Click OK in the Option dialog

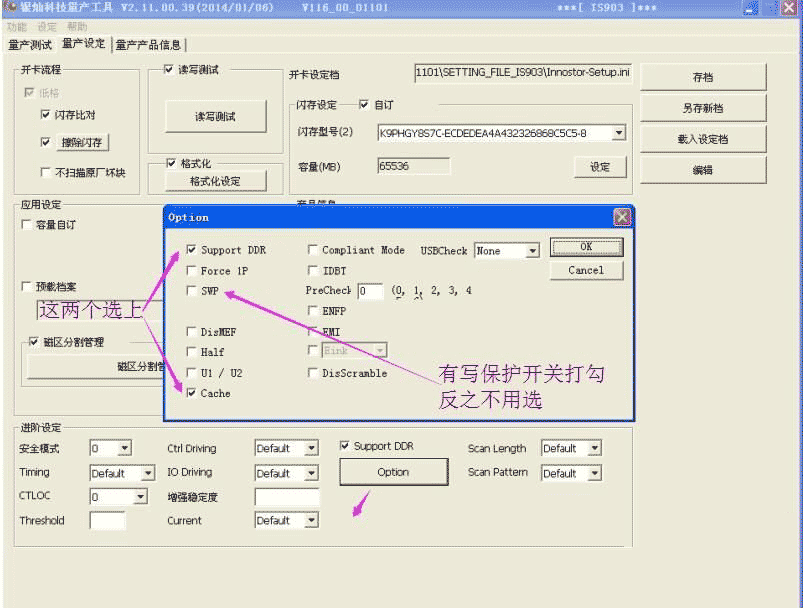(586, 247)
